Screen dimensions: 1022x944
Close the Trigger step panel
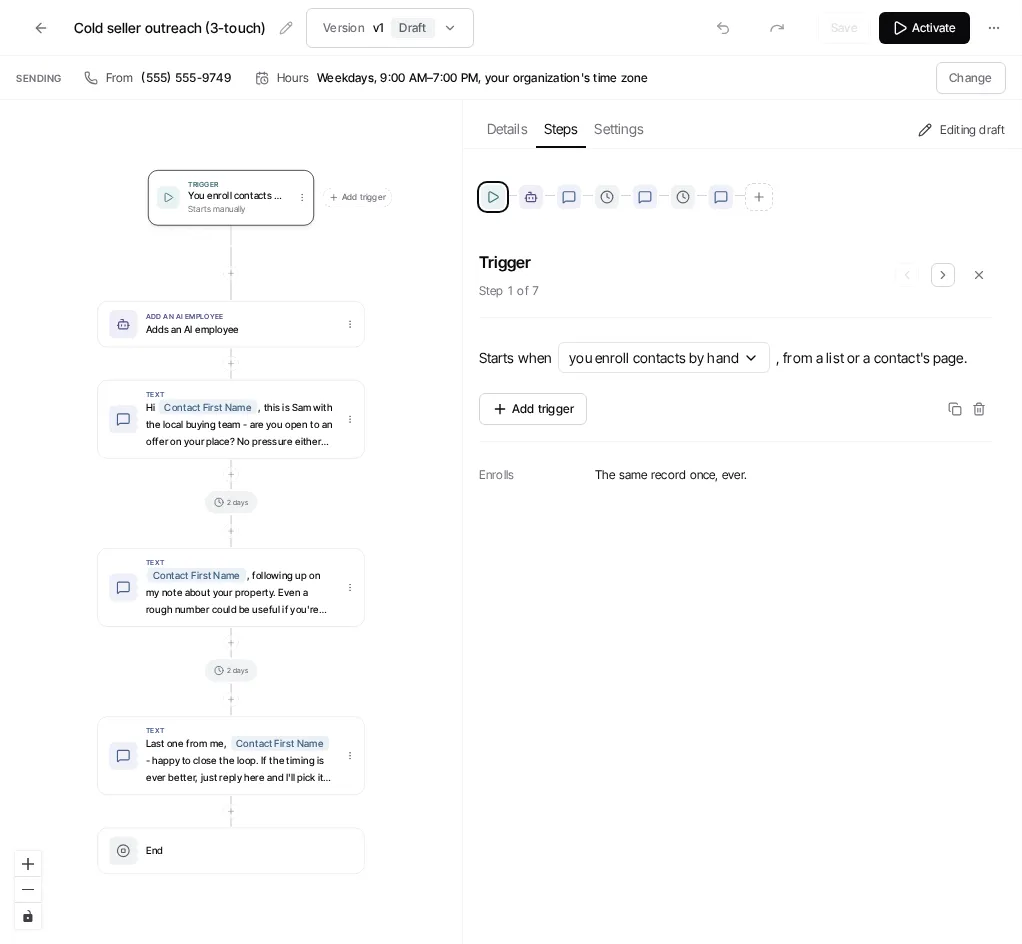pyautogui.click(x=978, y=275)
